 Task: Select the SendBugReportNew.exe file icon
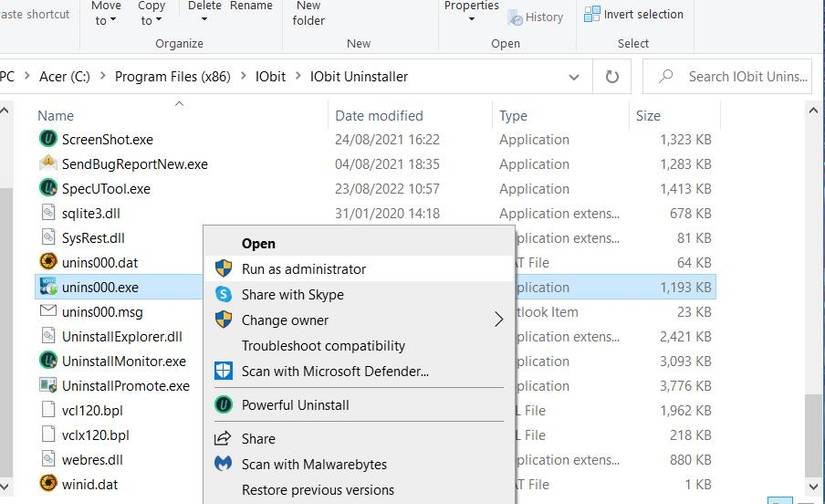click(48, 164)
